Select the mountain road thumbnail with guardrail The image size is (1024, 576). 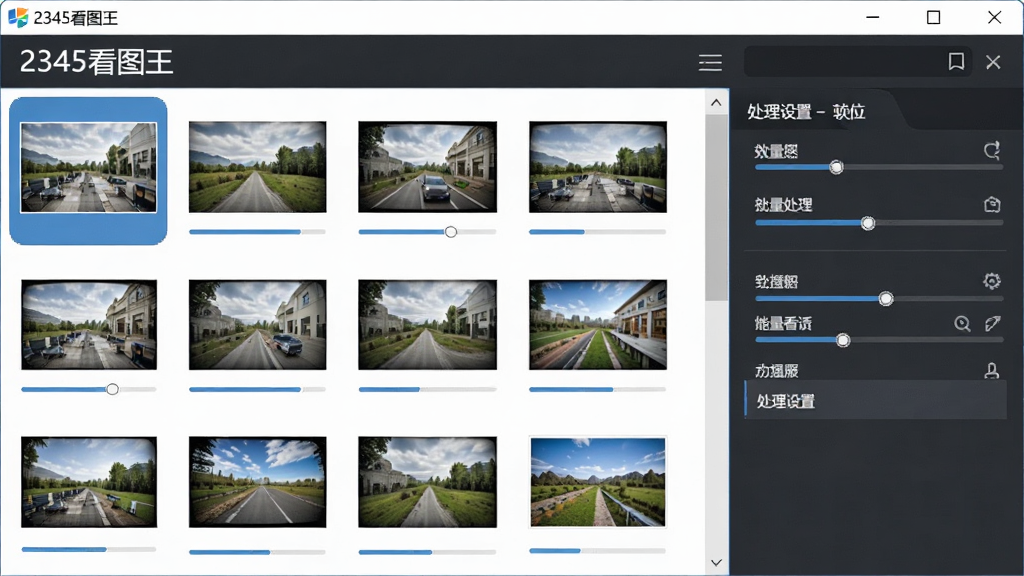(598, 481)
